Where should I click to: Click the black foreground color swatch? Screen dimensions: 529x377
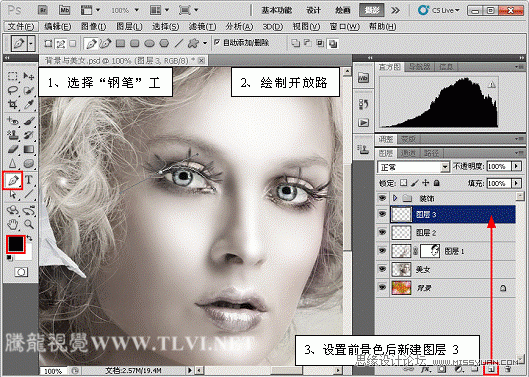pos(16,244)
